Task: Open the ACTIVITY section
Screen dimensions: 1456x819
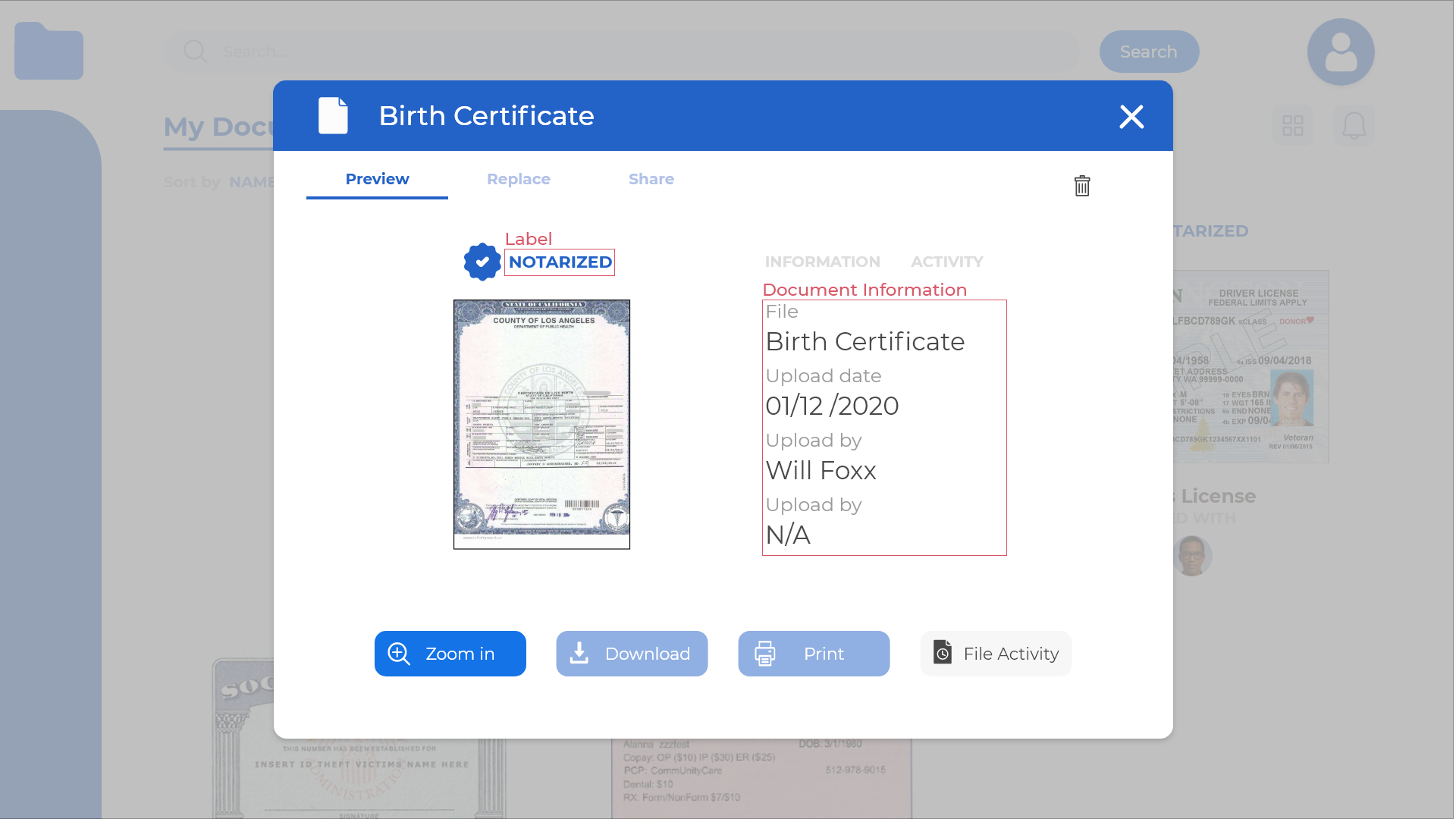Action: pos(946,262)
